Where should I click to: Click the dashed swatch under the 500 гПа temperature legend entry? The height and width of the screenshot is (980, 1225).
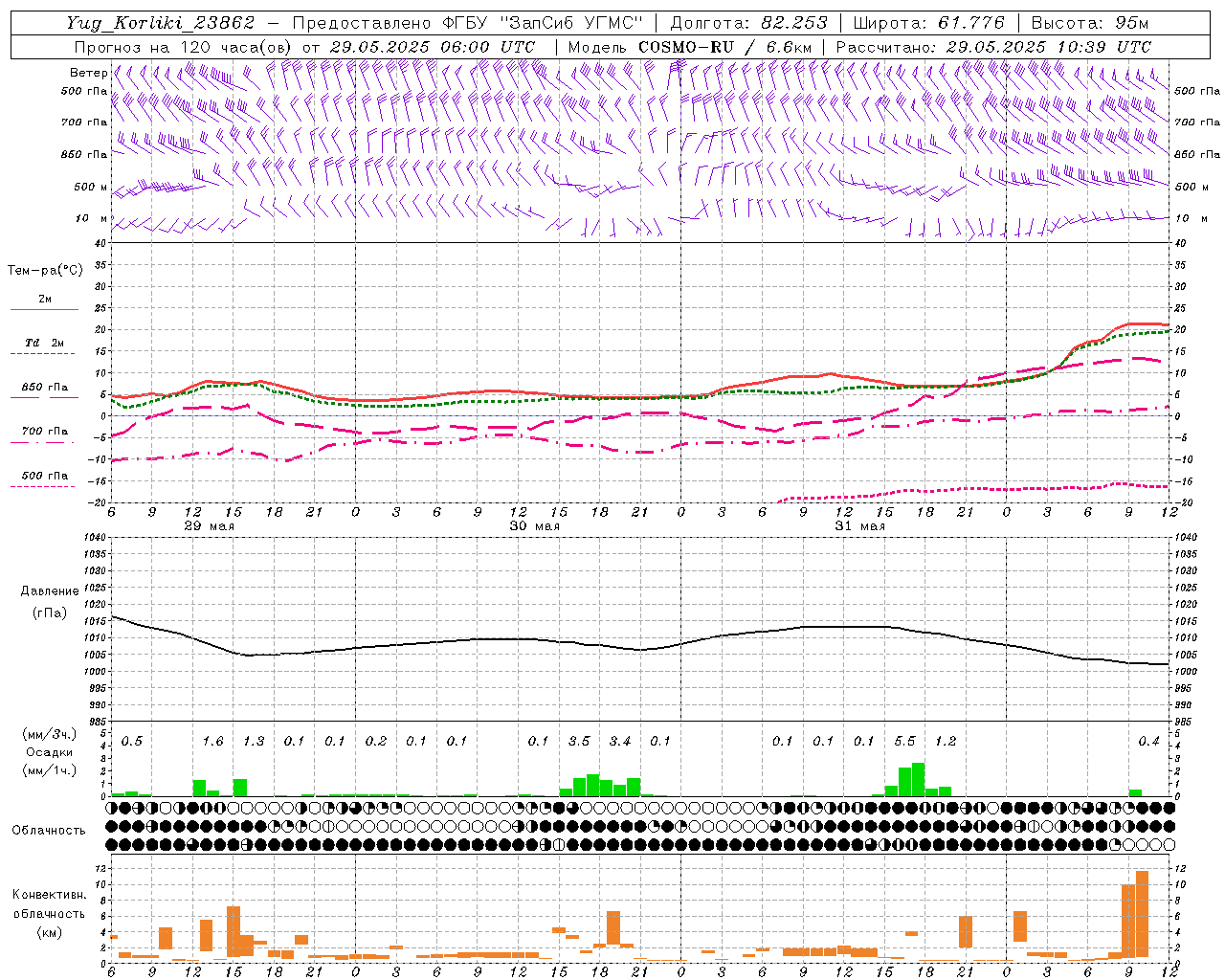[42, 487]
